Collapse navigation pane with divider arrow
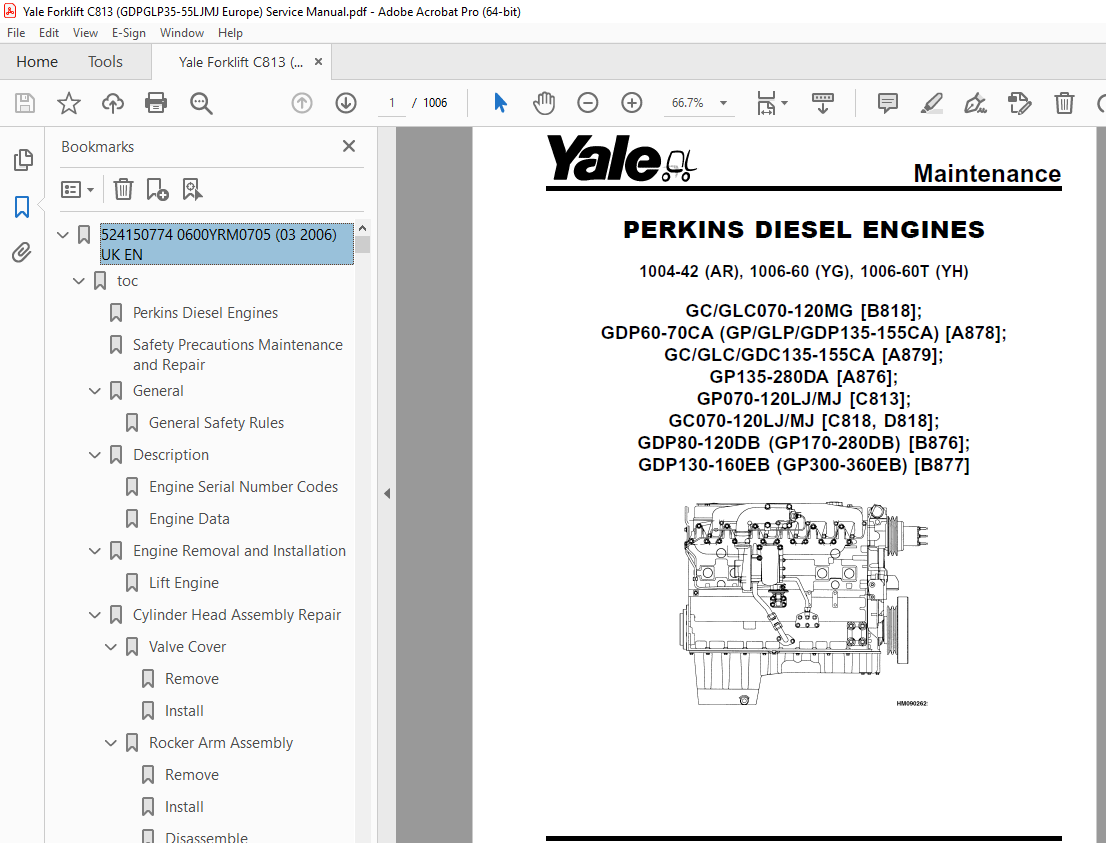The image size is (1106, 843). click(x=387, y=494)
